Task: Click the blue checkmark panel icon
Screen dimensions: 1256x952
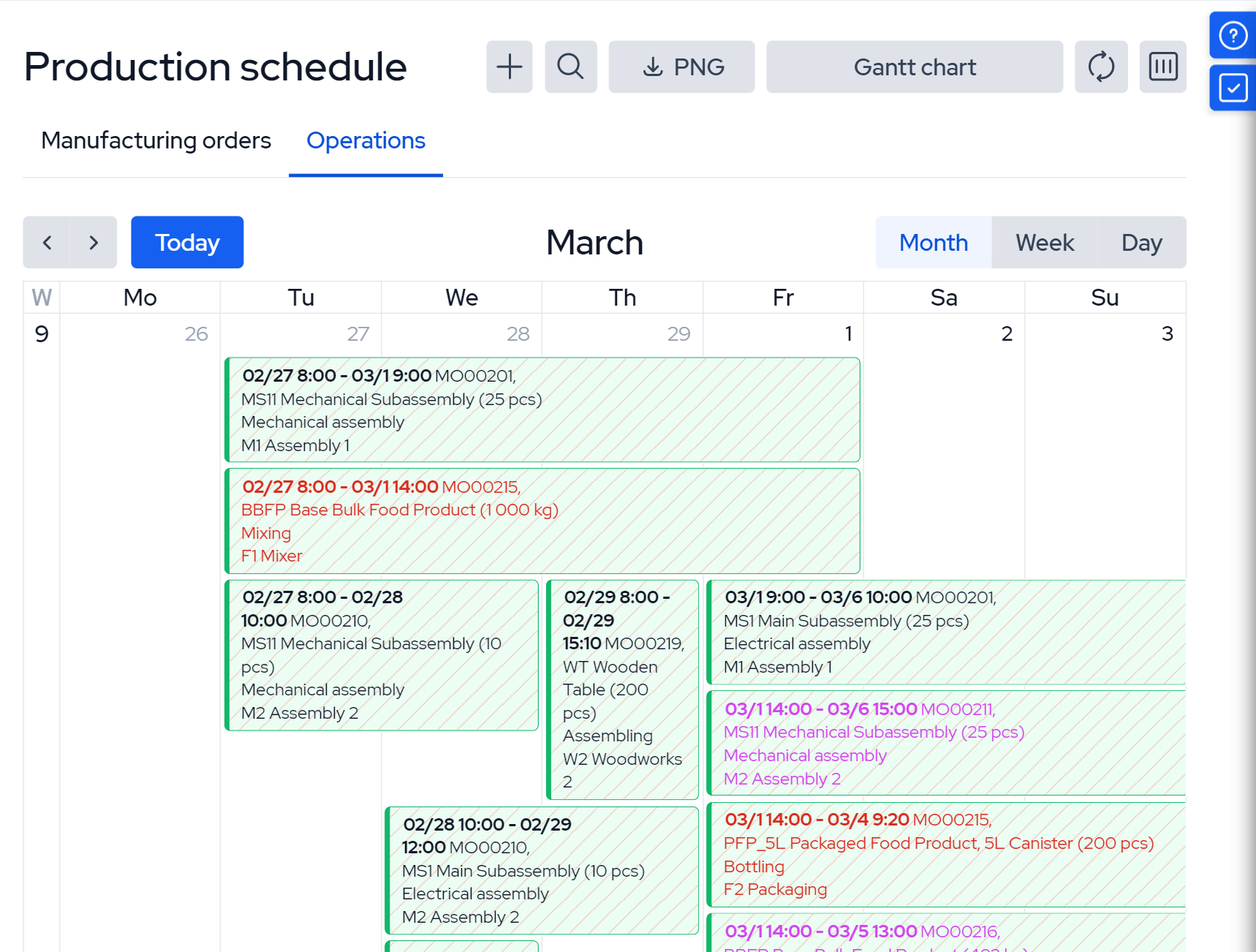Action: point(1233,88)
